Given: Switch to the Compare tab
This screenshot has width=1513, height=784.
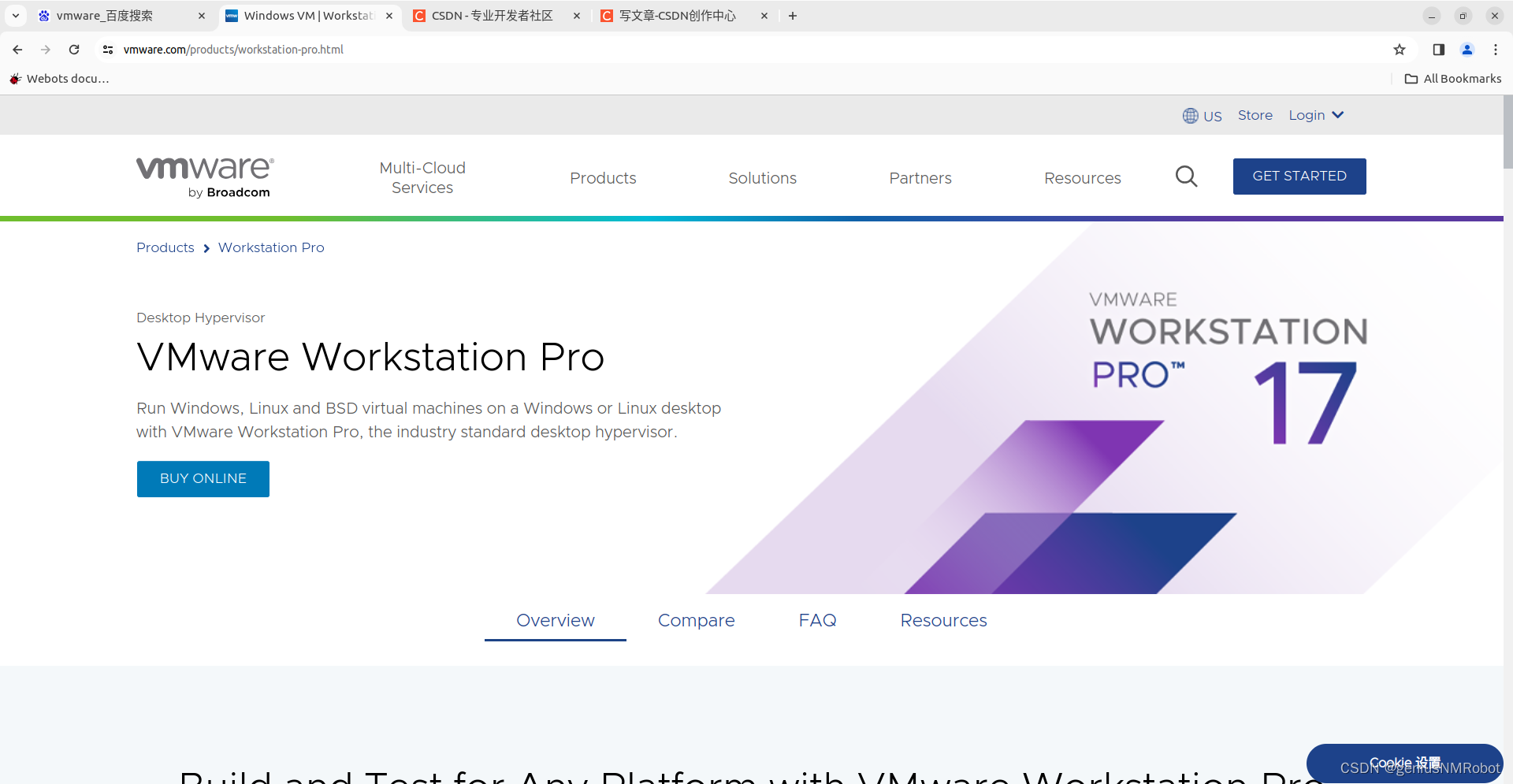Looking at the screenshot, I should 696,620.
